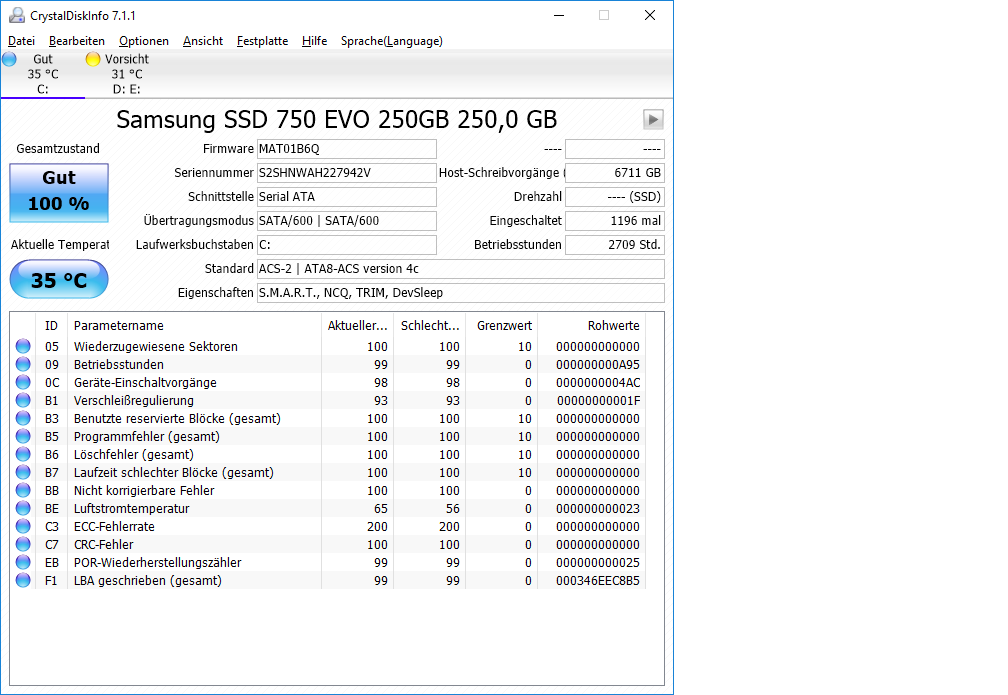Screen dimensions: 1008x695
Task: Click the Samsung SSD 750 EVO model title
Action: (336, 120)
